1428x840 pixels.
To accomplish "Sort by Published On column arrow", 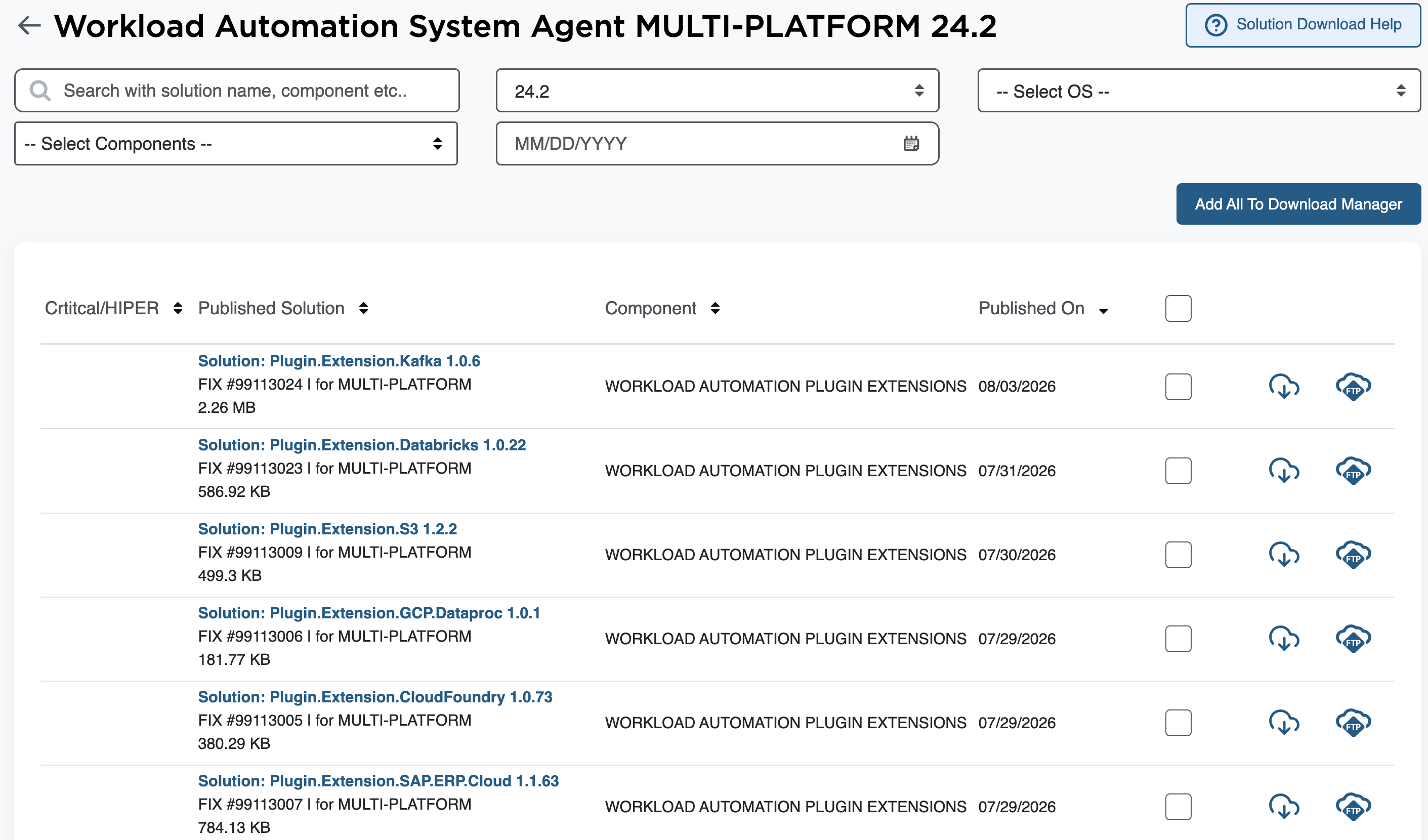I will [x=1103, y=311].
